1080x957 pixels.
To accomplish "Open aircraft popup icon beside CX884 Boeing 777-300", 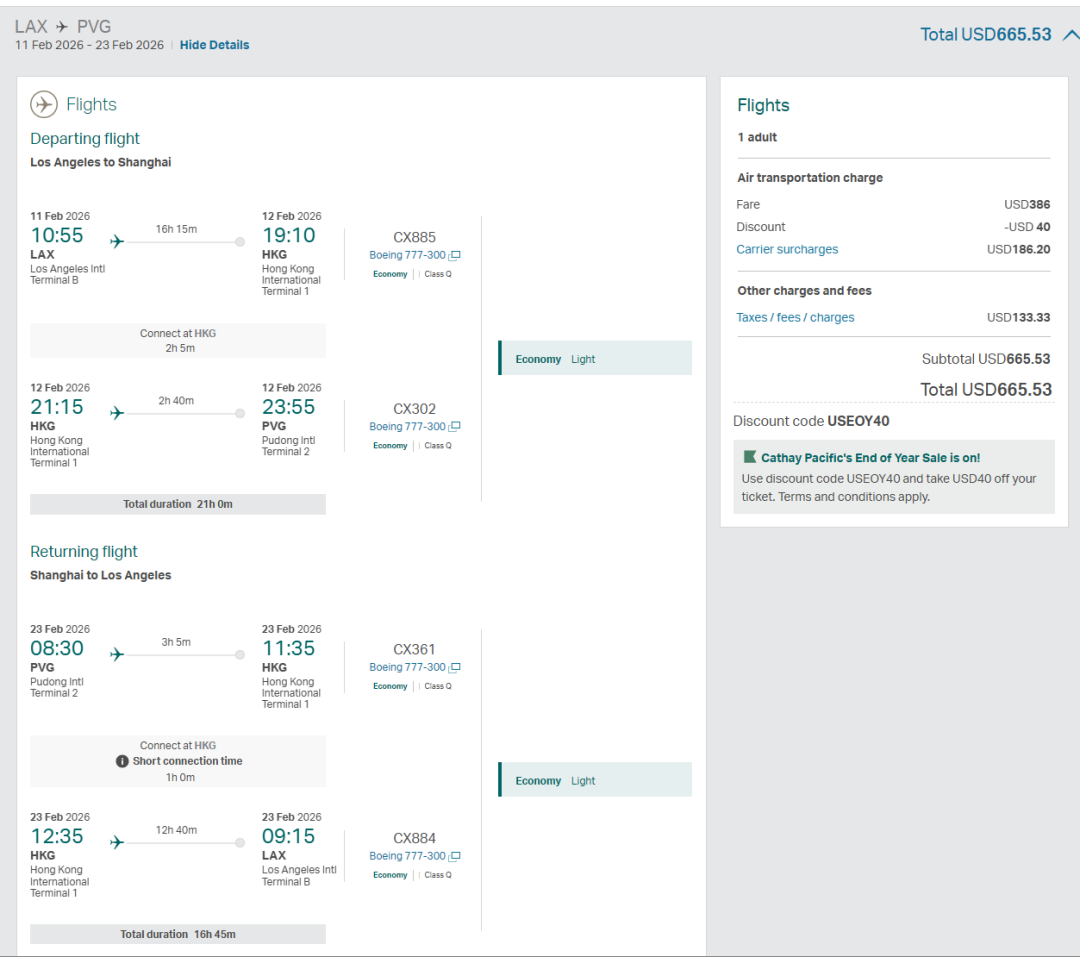I will [x=455, y=857].
